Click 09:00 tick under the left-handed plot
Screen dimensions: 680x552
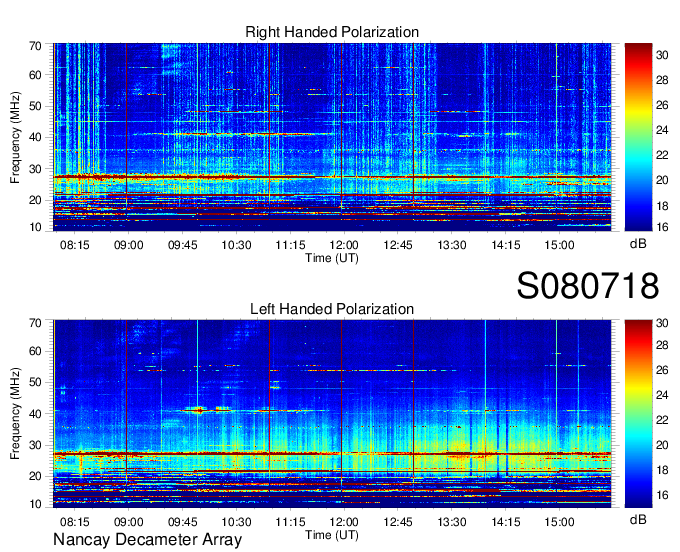tap(128, 522)
